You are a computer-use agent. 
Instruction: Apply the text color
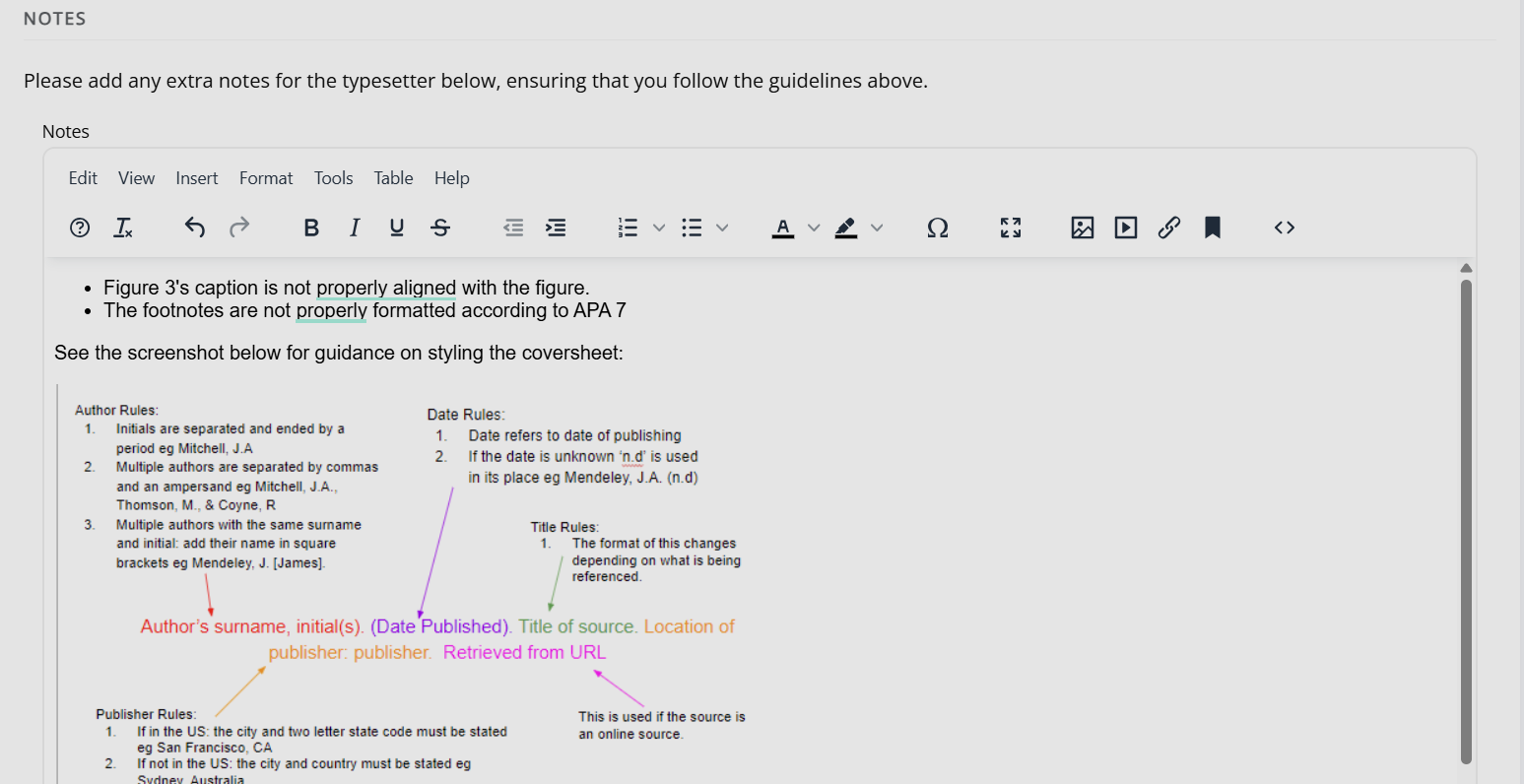coord(783,228)
